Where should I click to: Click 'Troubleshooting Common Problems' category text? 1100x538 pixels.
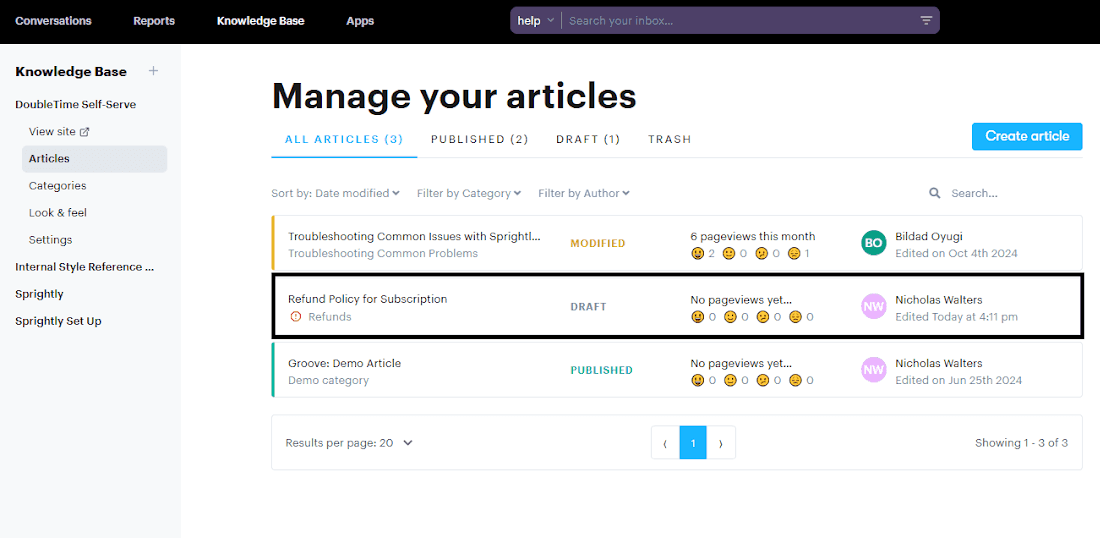383,253
